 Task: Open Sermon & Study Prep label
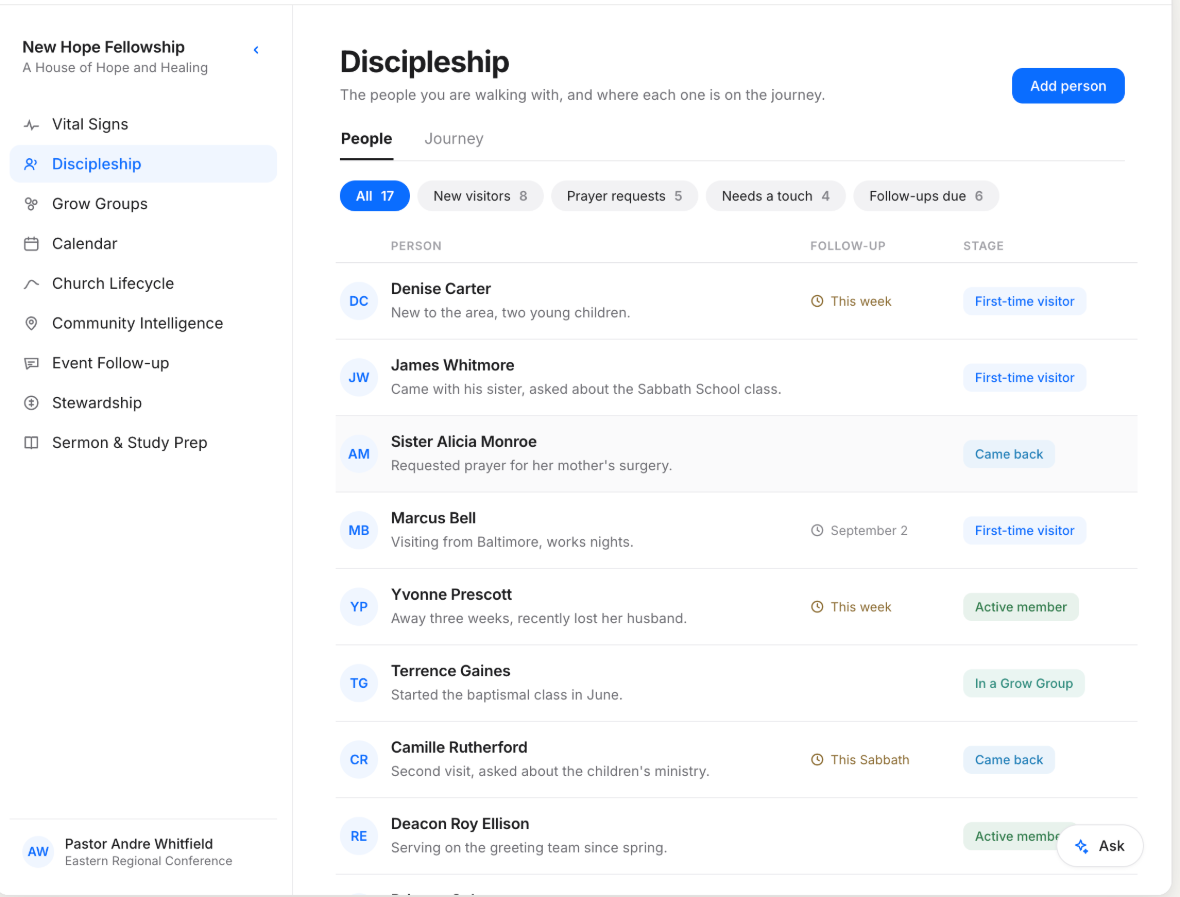[x=129, y=443]
